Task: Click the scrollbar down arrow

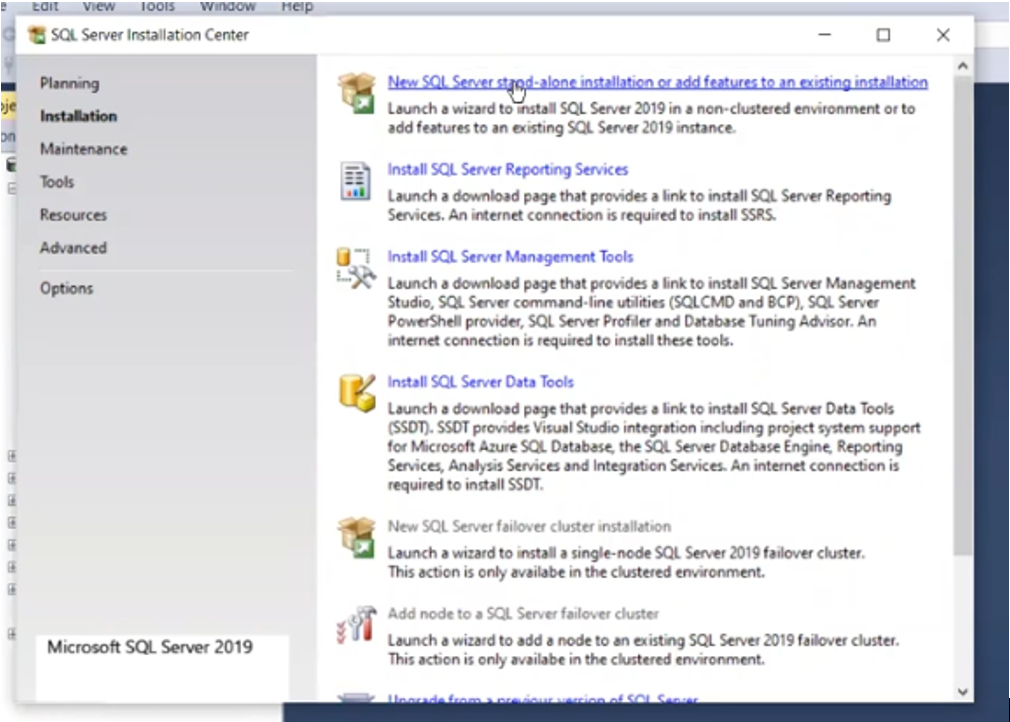Action: 962,690
